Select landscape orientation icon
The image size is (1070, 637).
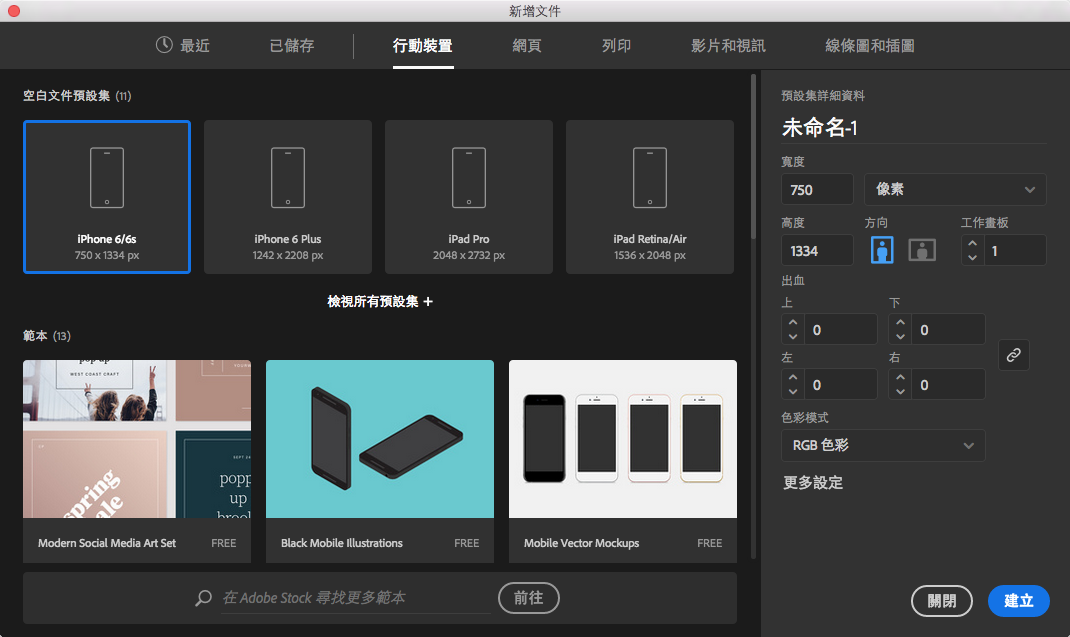921,250
